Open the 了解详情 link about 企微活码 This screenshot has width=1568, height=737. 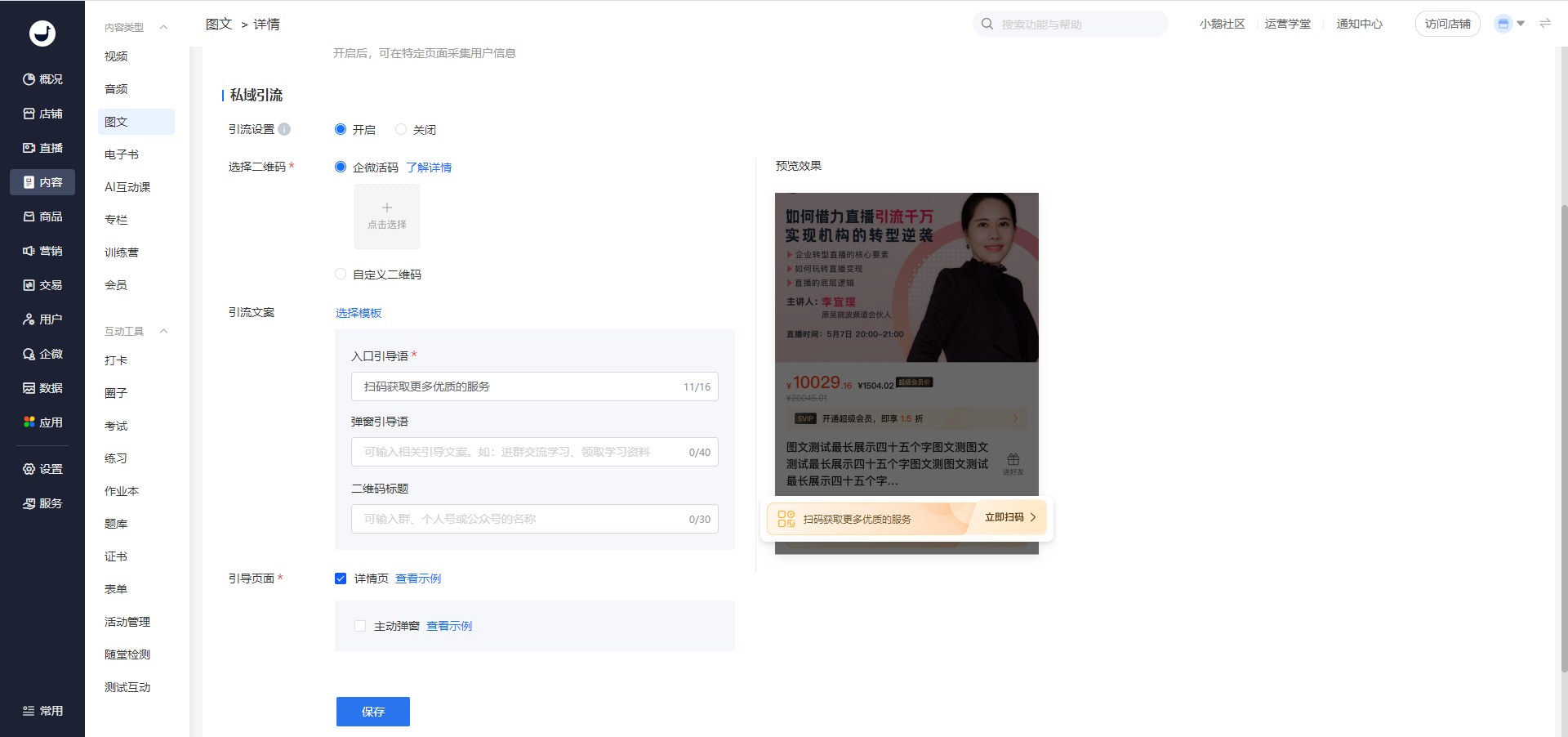[x=430, y=167]
